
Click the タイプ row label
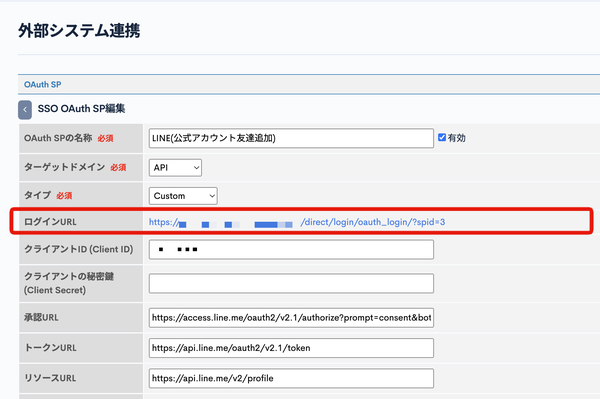point(38,195)
